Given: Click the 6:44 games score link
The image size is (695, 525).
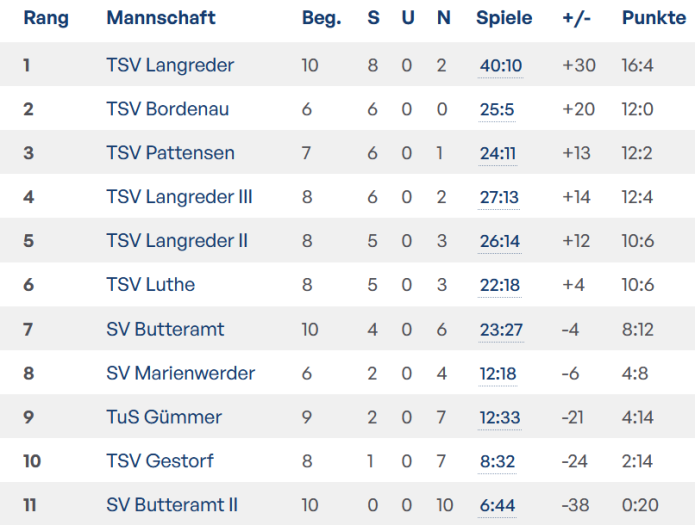Looking at the screenshot, I should pyautogui.click(x=497, y=506).
